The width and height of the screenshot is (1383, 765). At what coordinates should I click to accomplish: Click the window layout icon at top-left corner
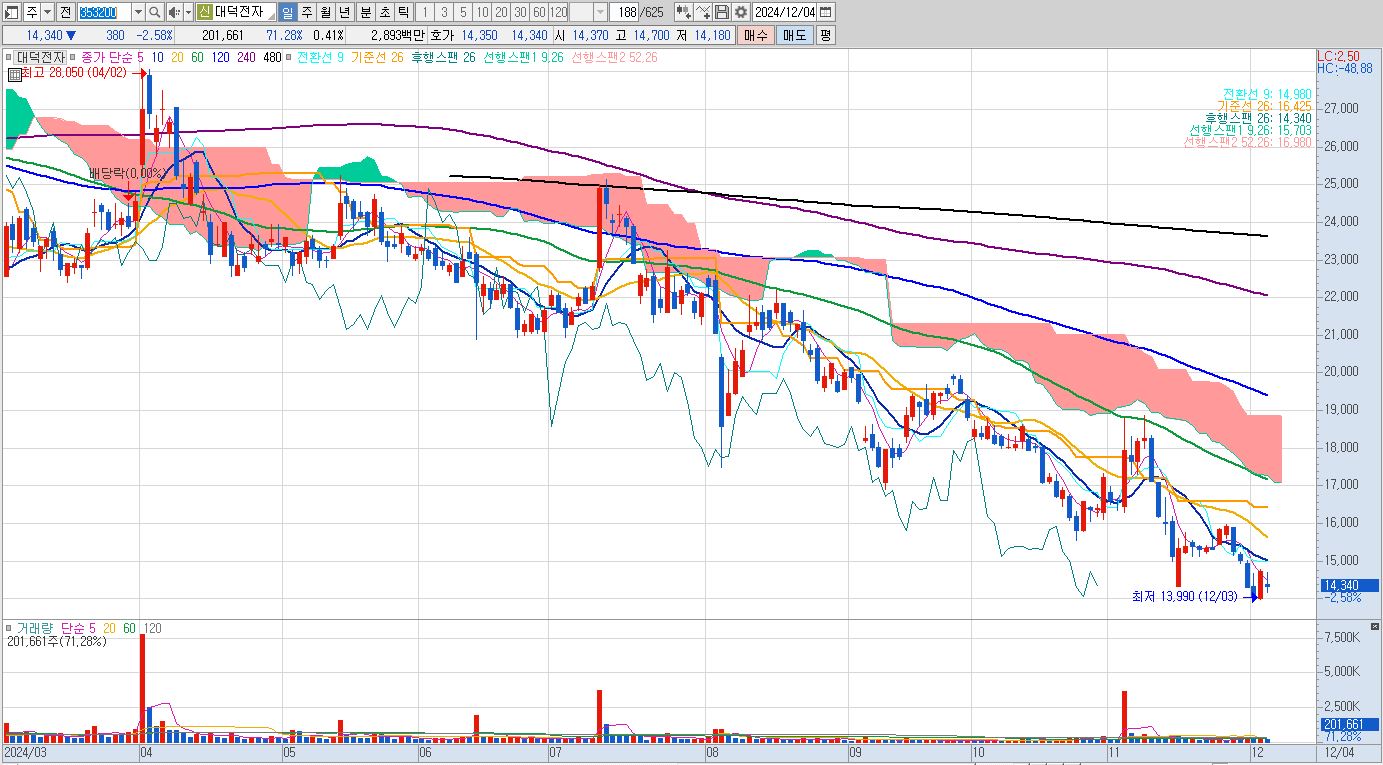coord(12,12)
